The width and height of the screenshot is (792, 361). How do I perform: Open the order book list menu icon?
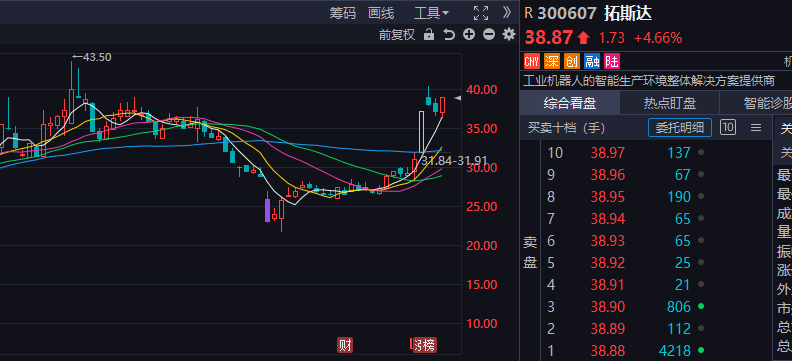(756, 128)
